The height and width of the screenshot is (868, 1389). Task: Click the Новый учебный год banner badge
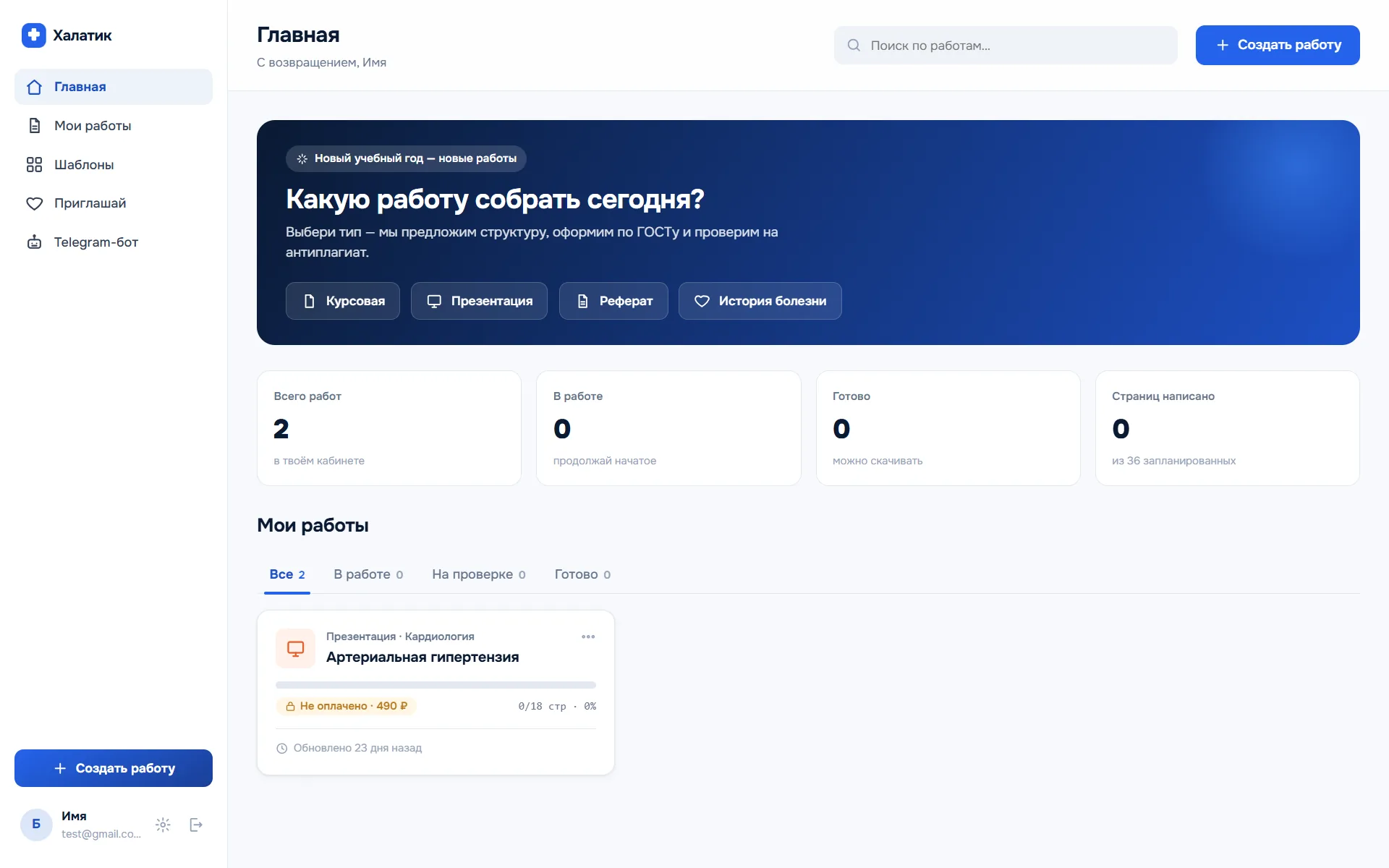click(406, 158)
